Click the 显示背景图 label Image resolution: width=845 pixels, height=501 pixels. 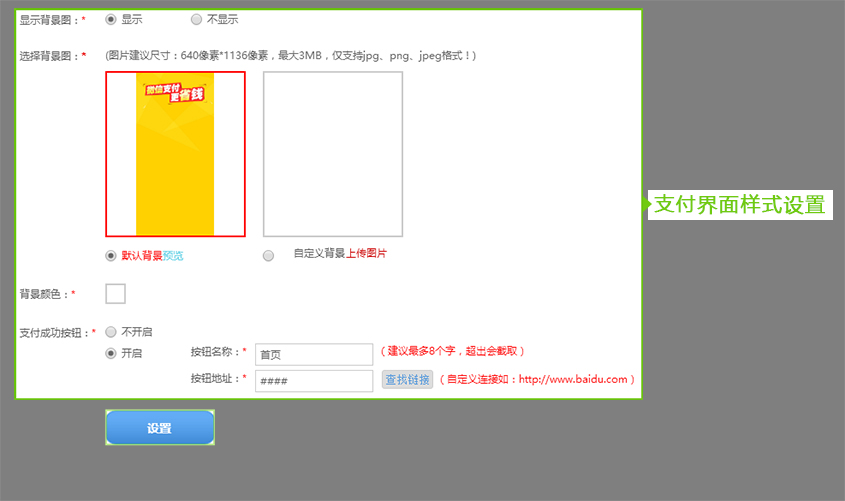point(52,20)
